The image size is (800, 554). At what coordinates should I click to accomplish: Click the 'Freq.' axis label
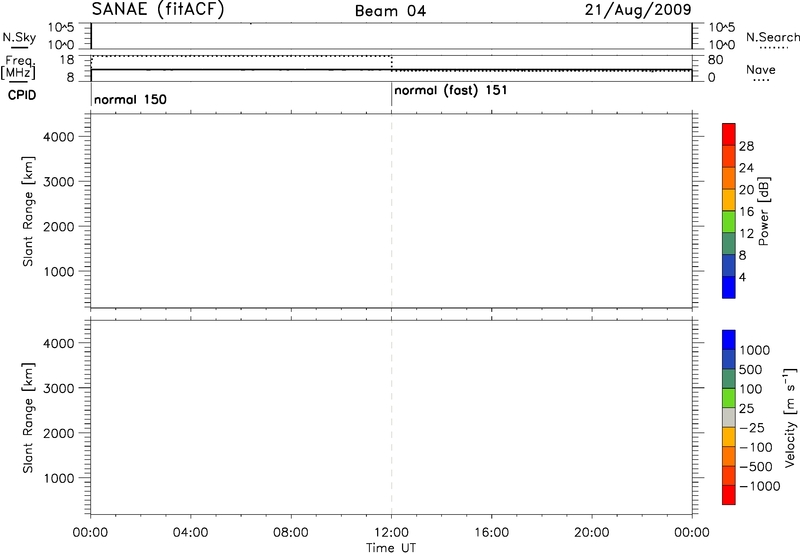(x=20, y=61)
